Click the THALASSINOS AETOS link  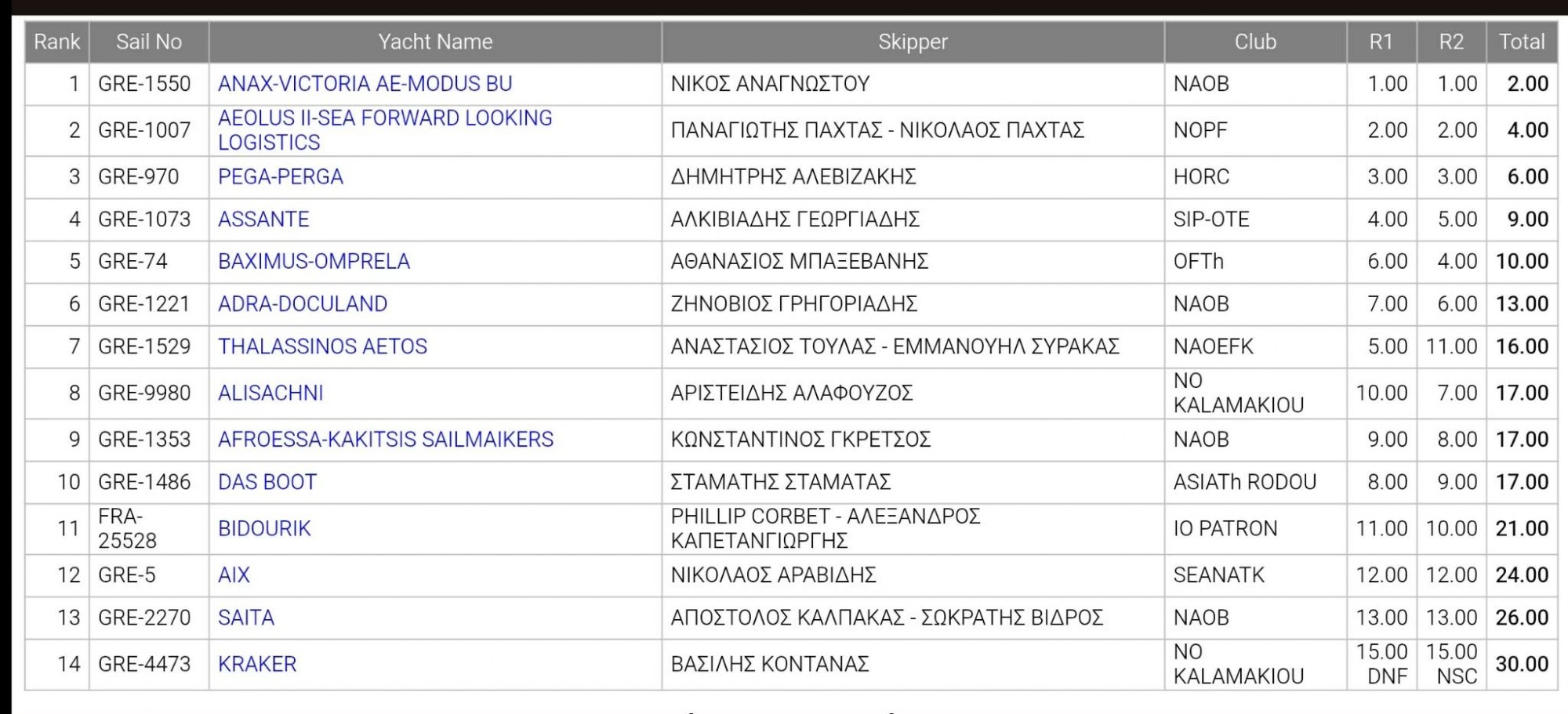322,346
